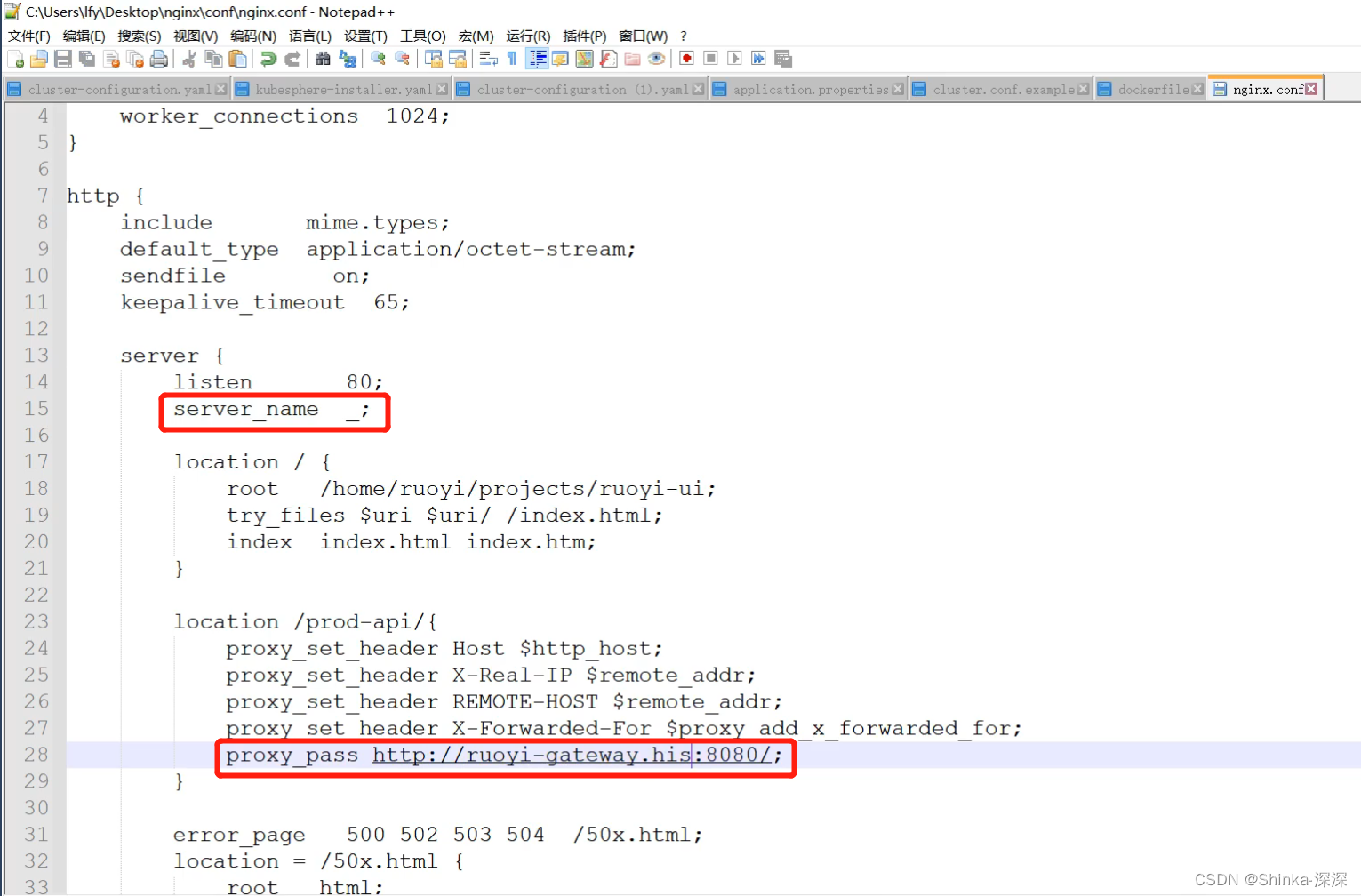The image size is (1361, 896).
Task: Open the 编码(N) menu
Action: [x=253, y=36]
